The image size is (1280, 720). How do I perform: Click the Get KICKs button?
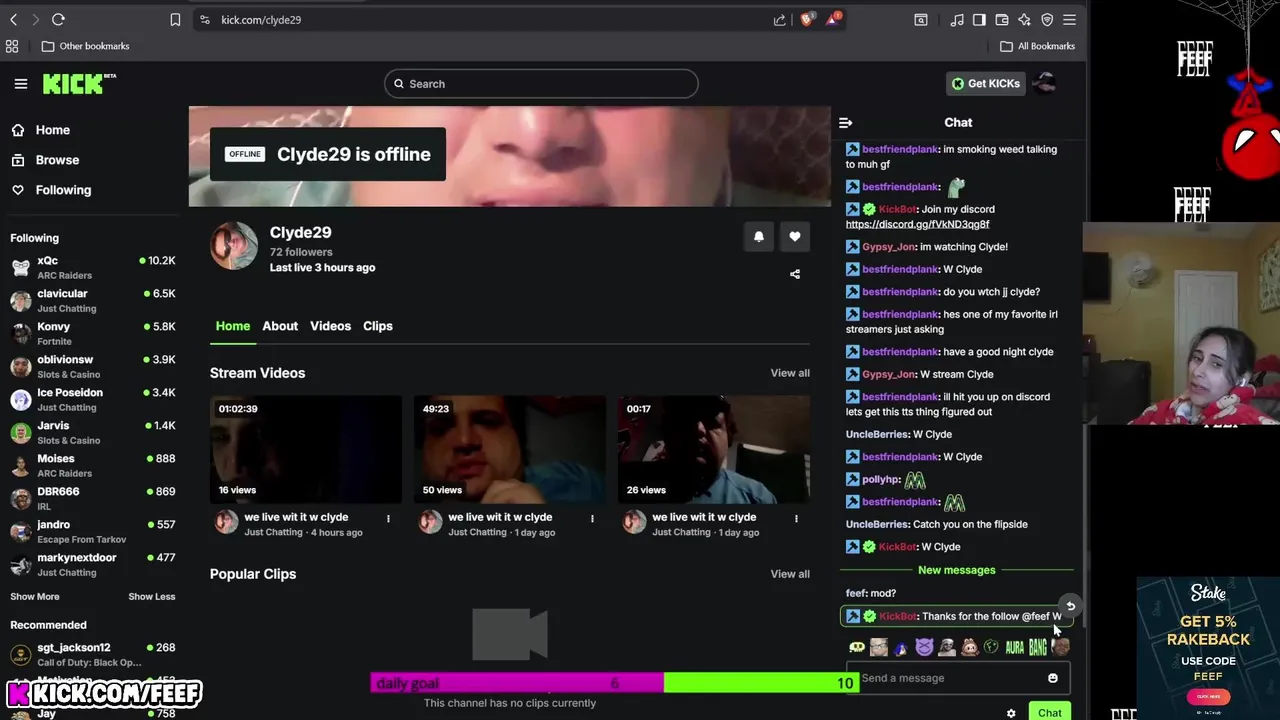986,84
